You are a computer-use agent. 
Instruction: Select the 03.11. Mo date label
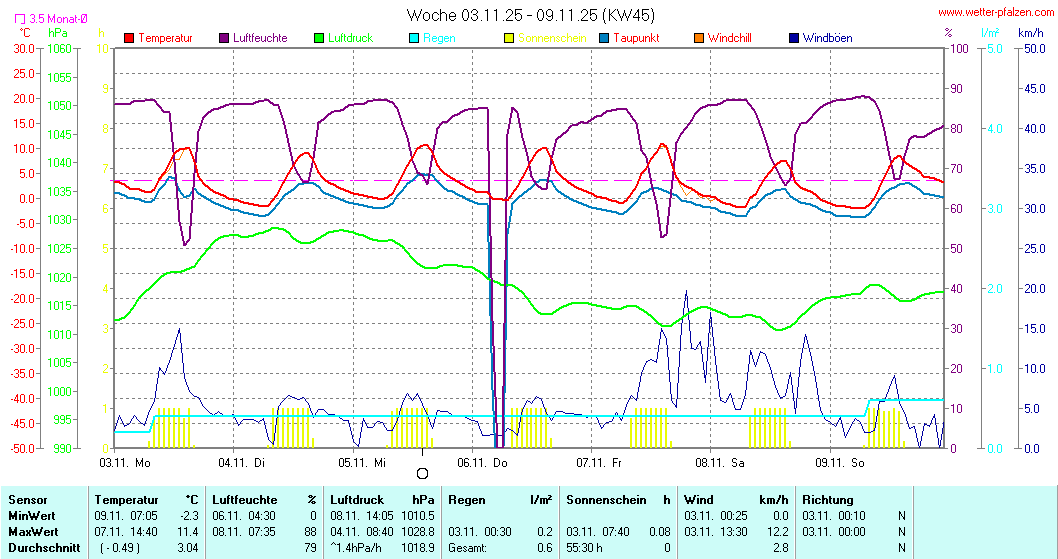click(125, 461)
